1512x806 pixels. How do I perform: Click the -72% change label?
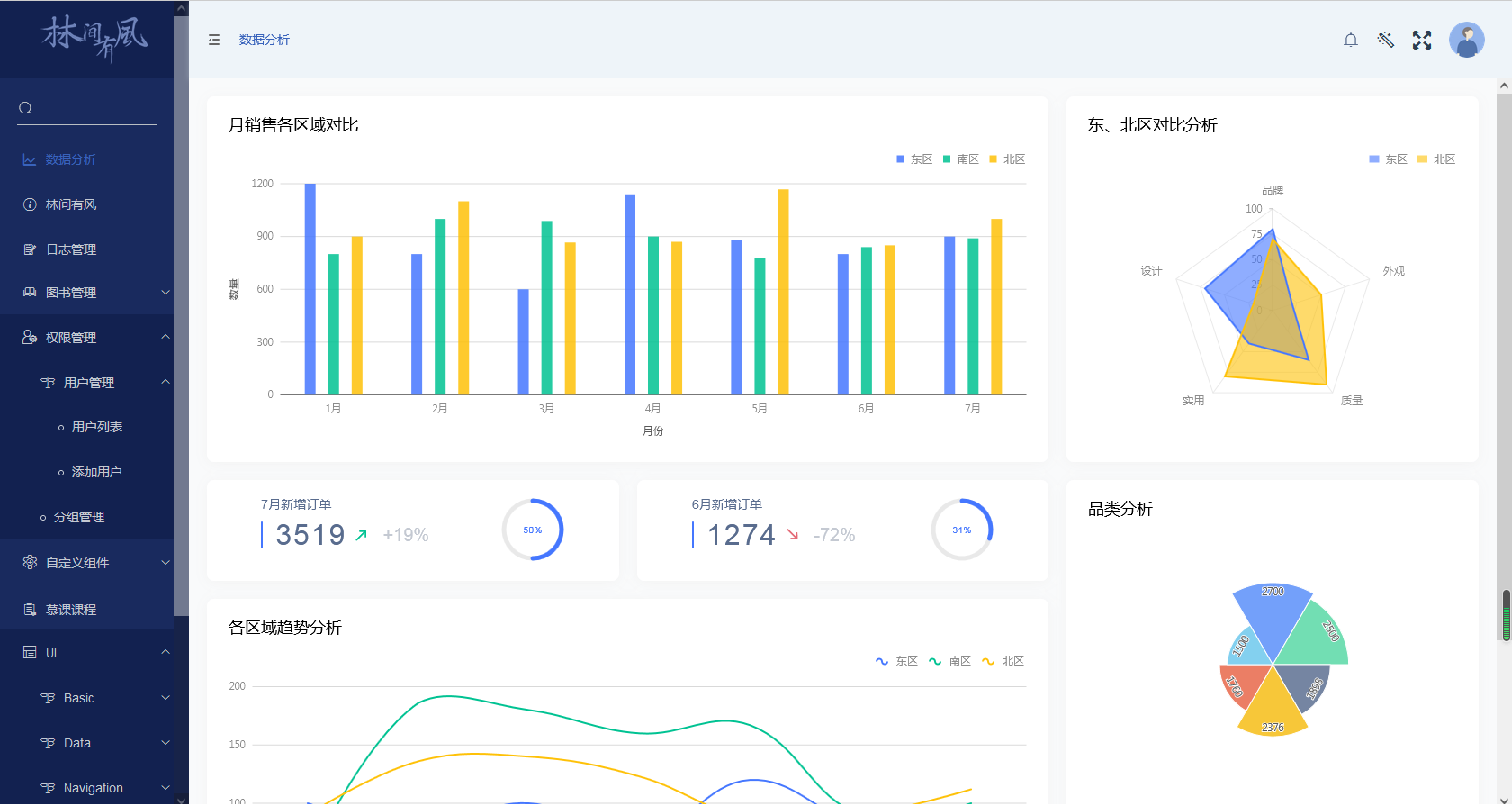coord(834,535)
